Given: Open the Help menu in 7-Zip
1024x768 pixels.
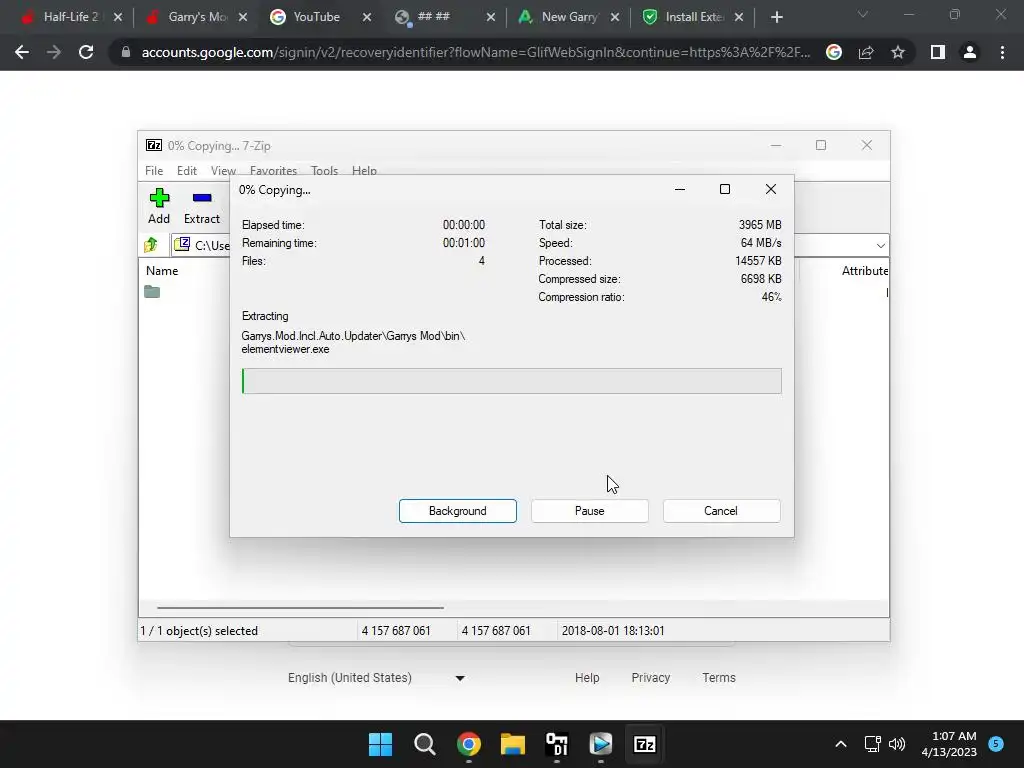Looking at the screenshot, I should pos(364,170).
